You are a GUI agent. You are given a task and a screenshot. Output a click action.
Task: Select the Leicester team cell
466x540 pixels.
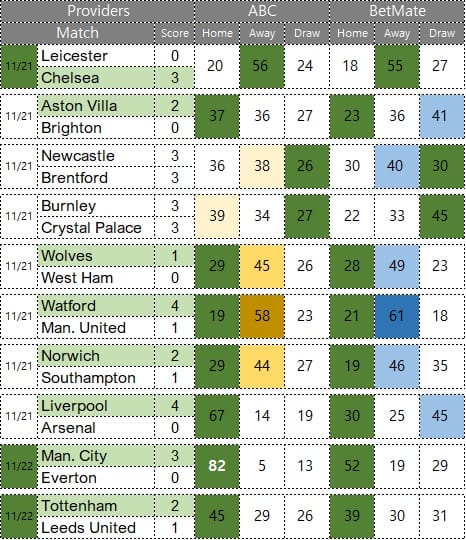(96, 56)
